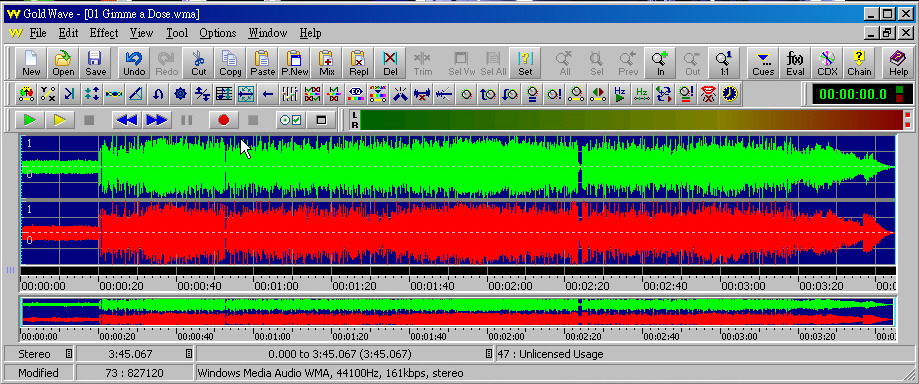Fast forward with double-right arrows
Viewport: 919px width, 384px height.
point(156,120)
